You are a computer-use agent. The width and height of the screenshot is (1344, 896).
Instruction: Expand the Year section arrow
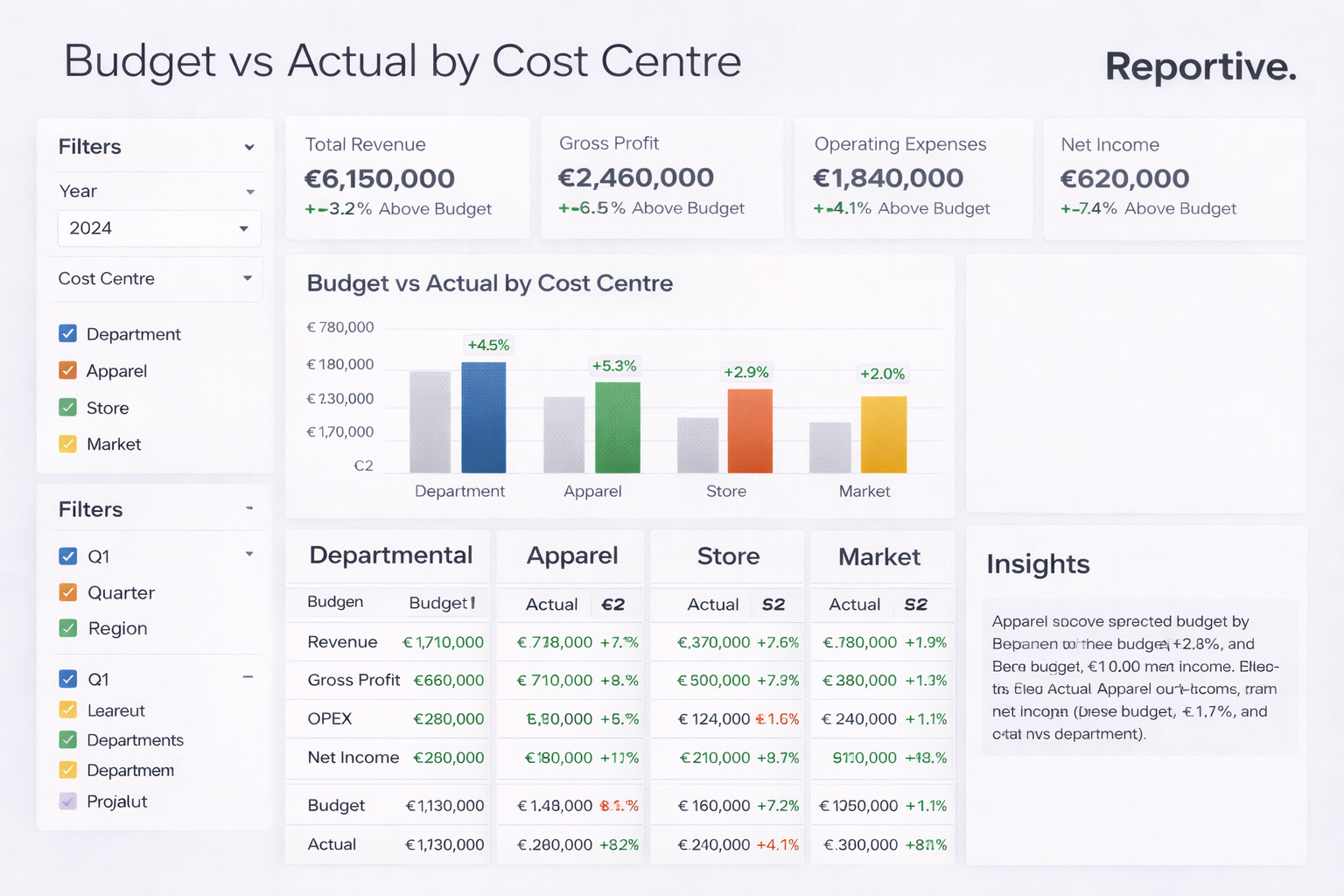[250, 192]
